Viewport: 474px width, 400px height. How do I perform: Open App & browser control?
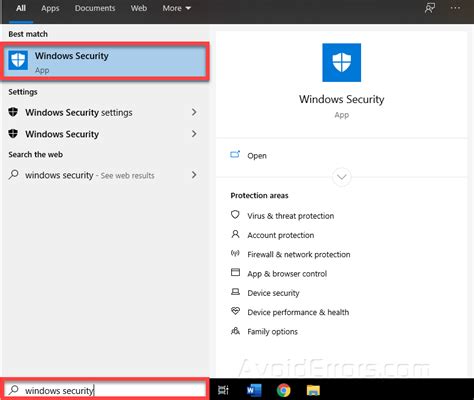click(287, 274)
